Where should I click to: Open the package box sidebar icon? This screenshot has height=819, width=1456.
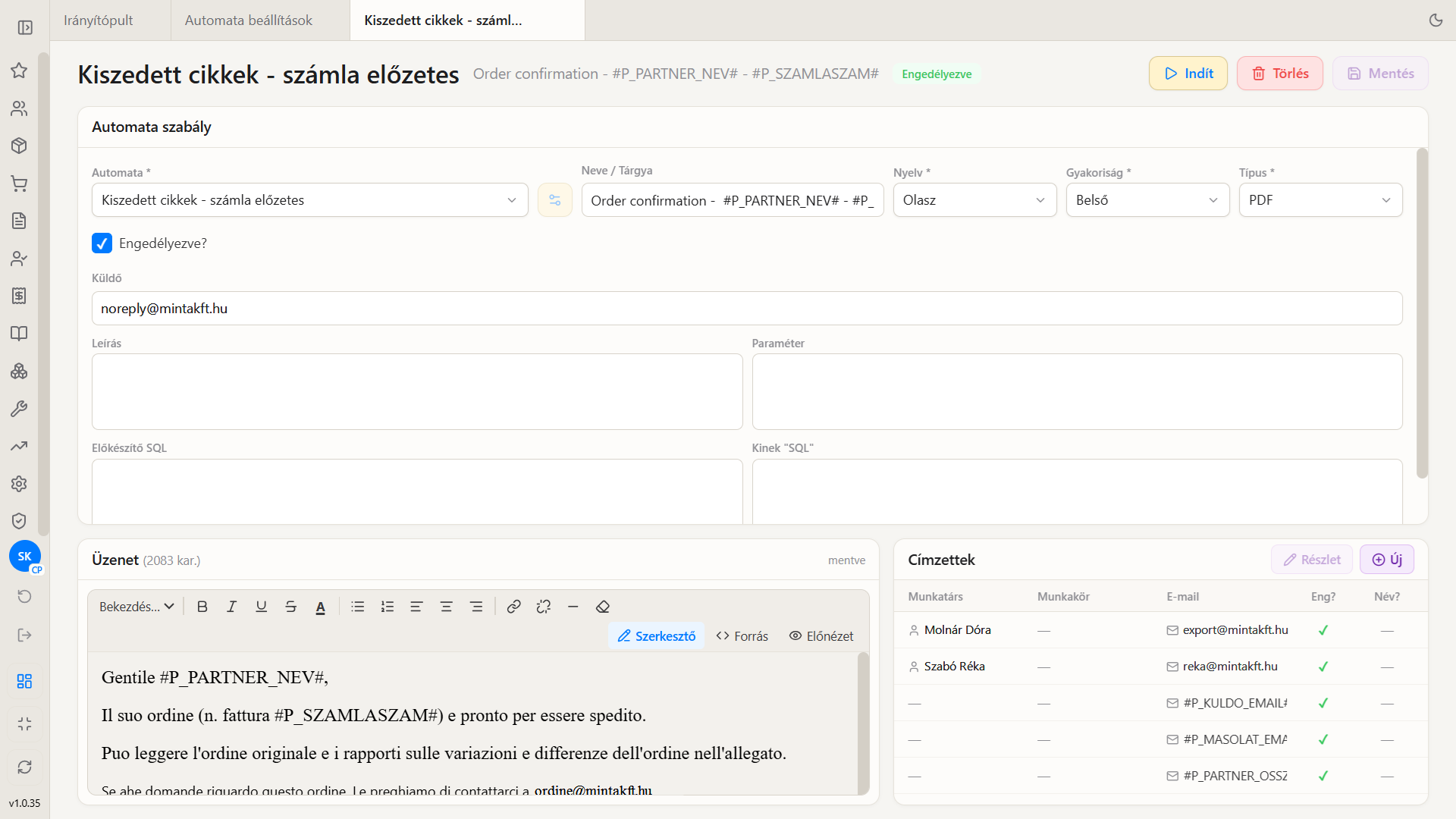pos(19,146)
